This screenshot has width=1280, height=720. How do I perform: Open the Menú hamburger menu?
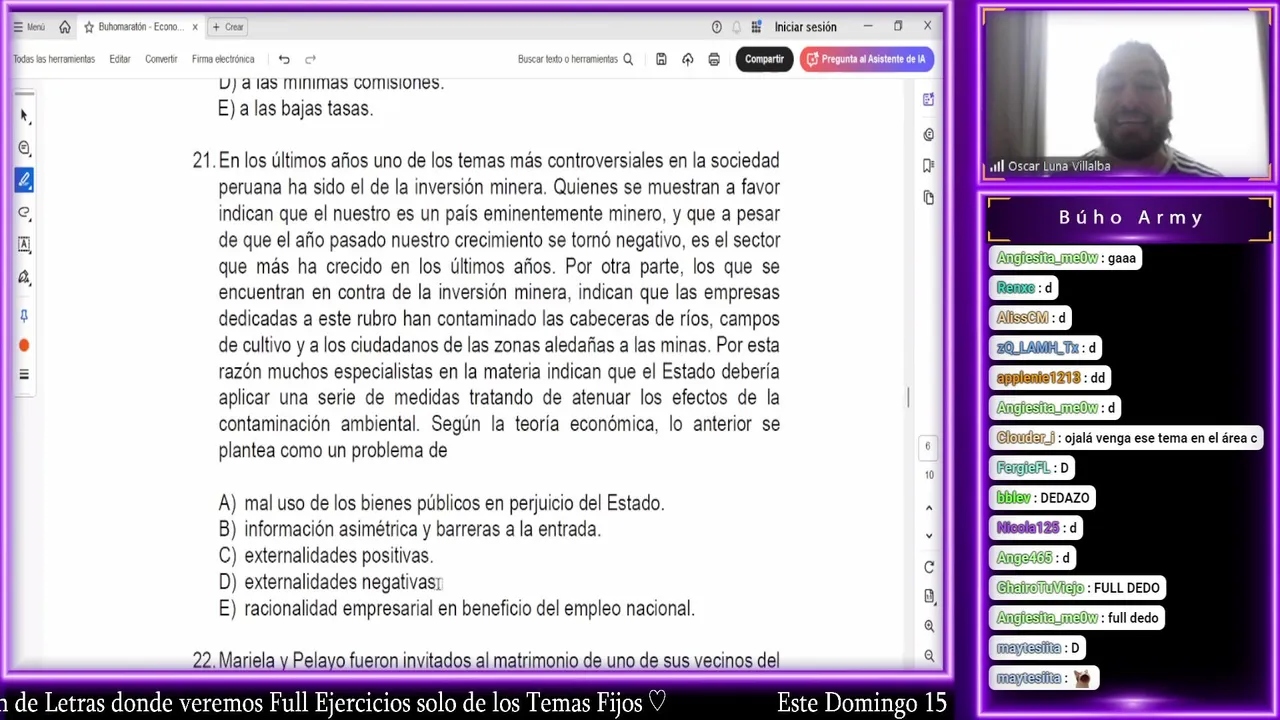tap(28, 27)
